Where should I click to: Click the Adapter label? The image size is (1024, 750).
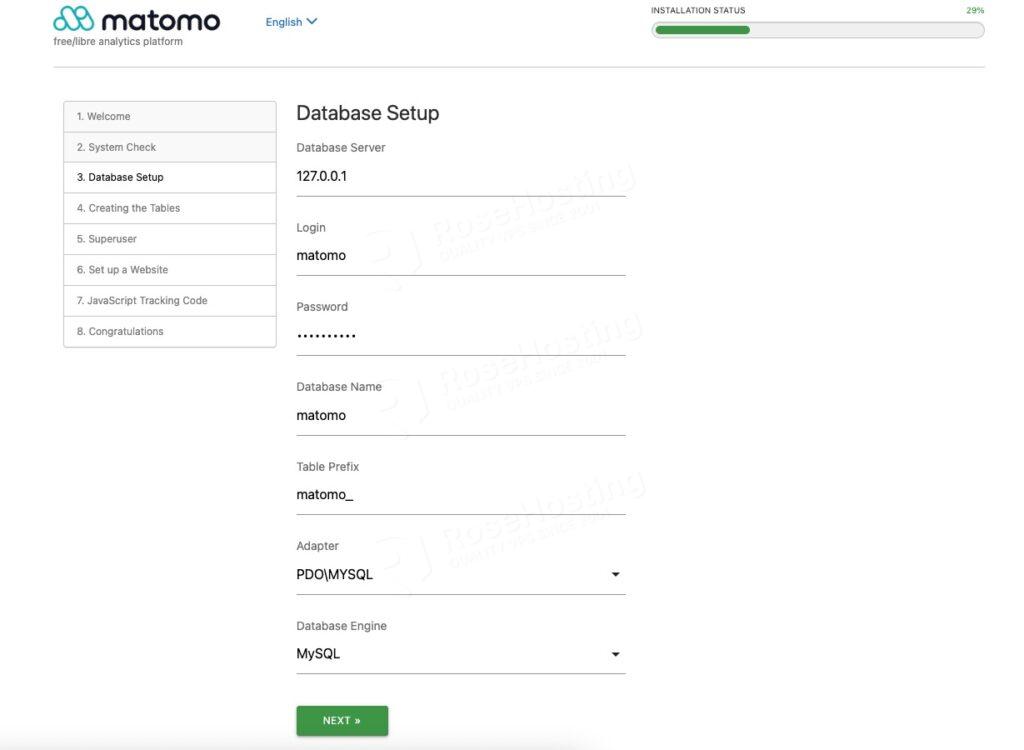(x=317, y=546)
